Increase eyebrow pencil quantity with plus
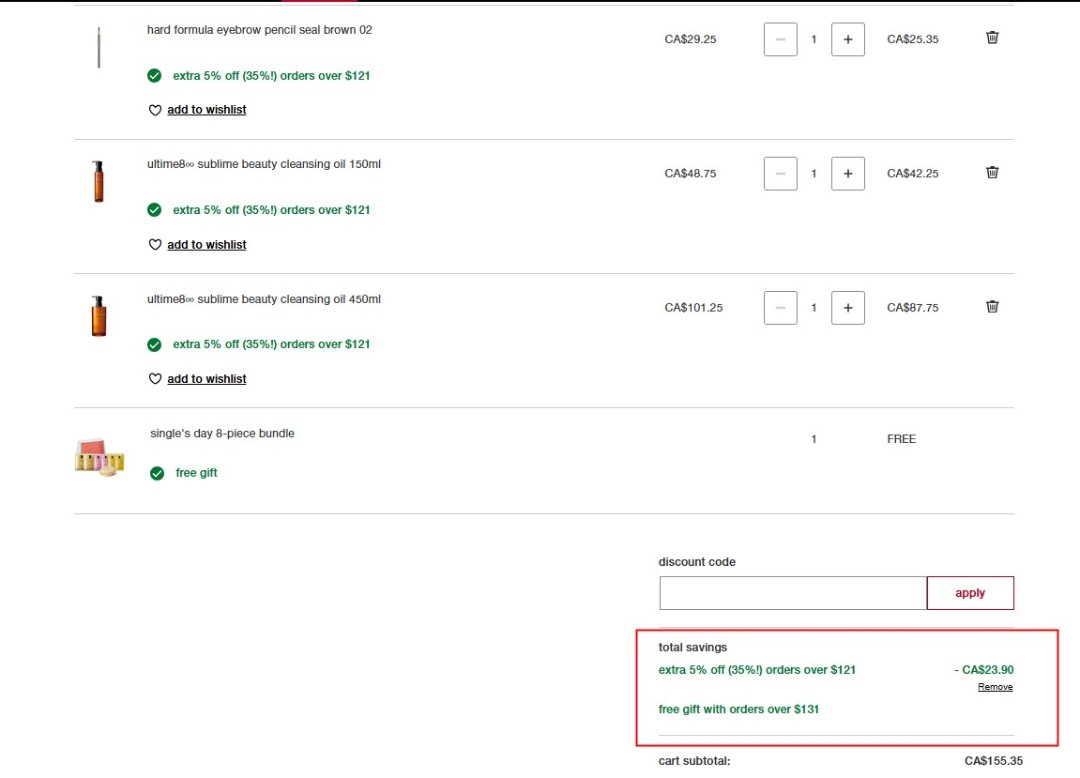Image resolution: width=1080 pixels, height=778 pixels. 848,40
